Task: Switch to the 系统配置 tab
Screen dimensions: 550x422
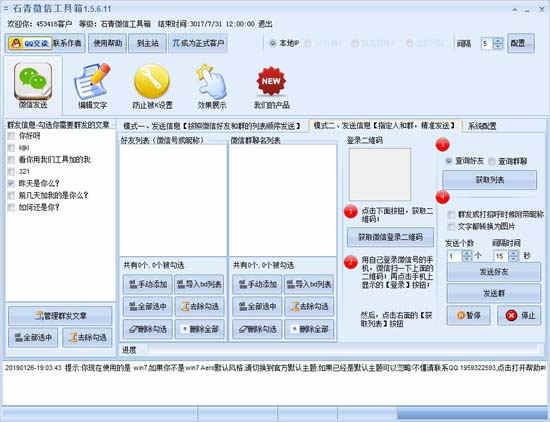Action: point(482,126)
